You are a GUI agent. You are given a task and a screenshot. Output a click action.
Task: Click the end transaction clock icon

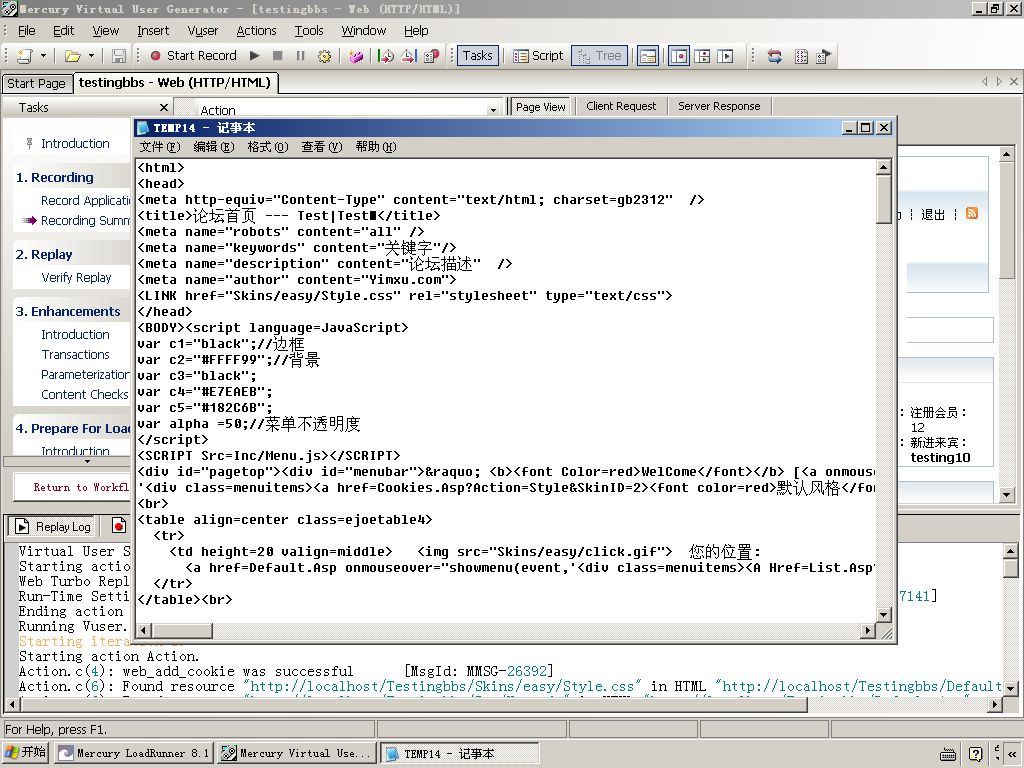(409, 56)
